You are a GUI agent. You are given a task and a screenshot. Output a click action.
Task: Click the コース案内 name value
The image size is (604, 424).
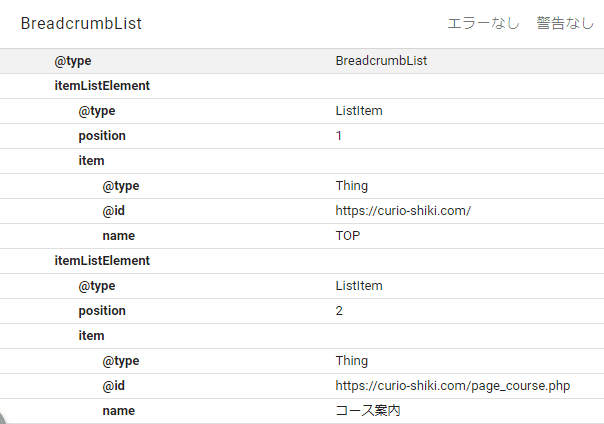(x=368, y=411)
